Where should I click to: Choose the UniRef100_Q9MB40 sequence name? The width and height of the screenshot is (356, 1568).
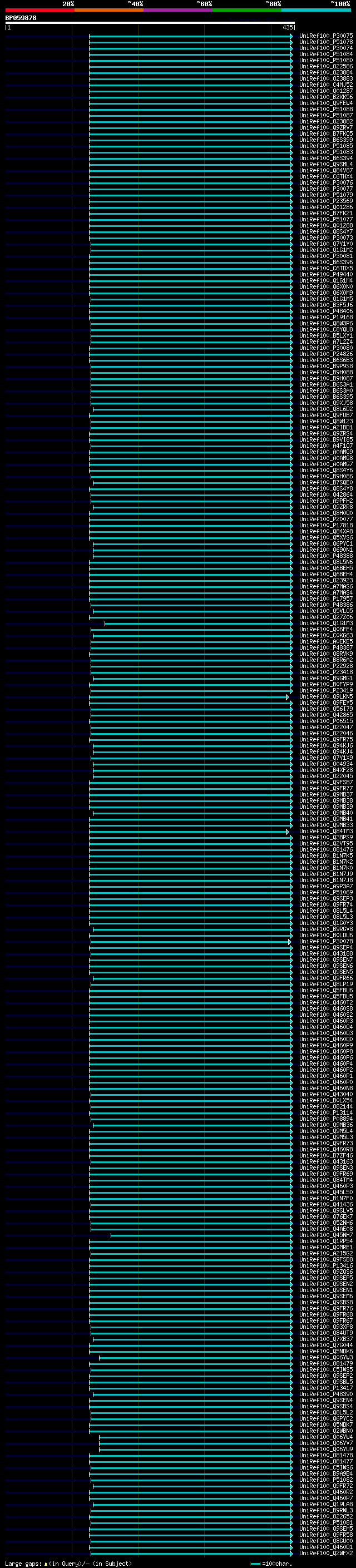(326, 813)
